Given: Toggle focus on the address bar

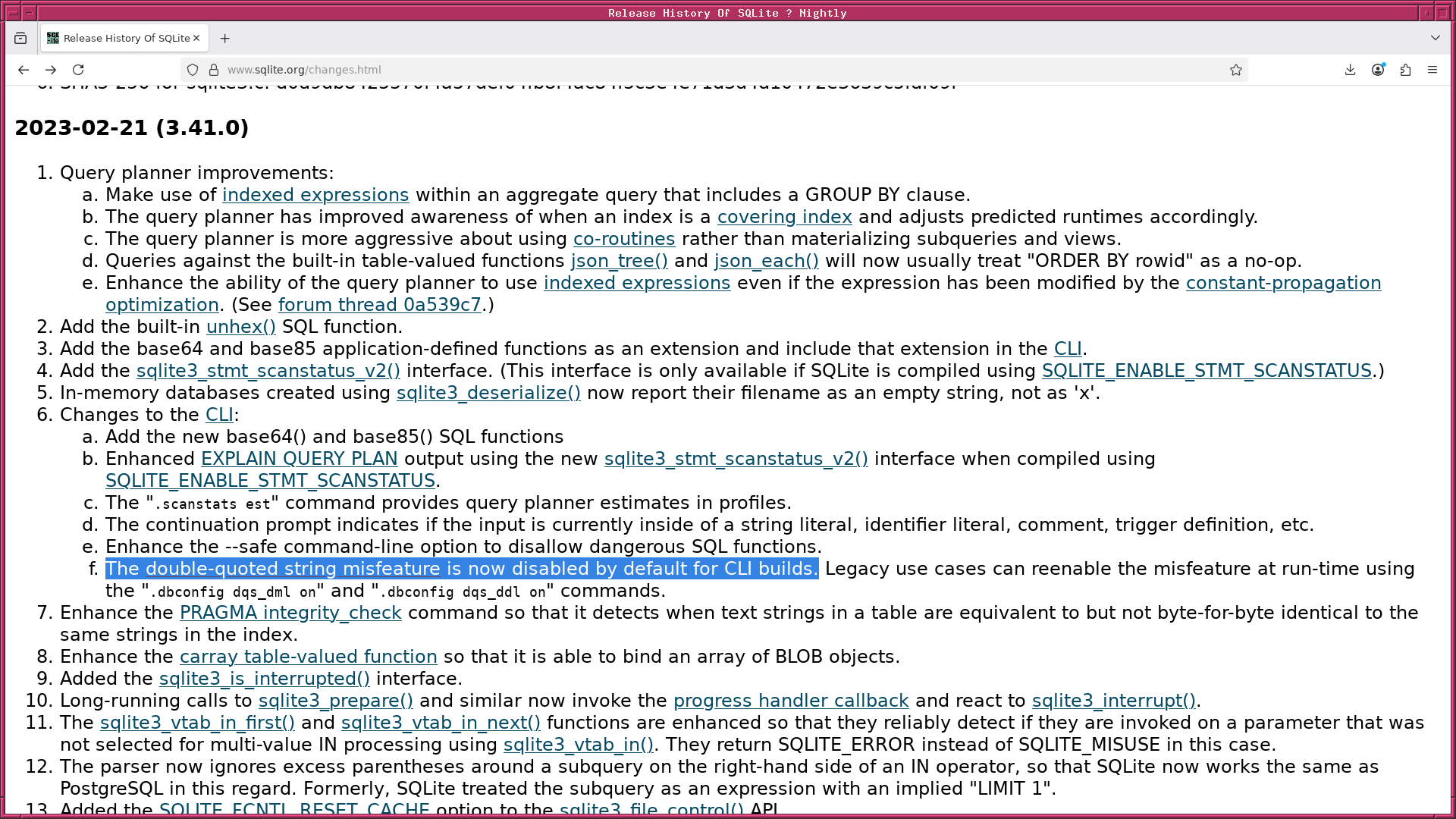Looking at the screenshot, I should click(607, 69).
